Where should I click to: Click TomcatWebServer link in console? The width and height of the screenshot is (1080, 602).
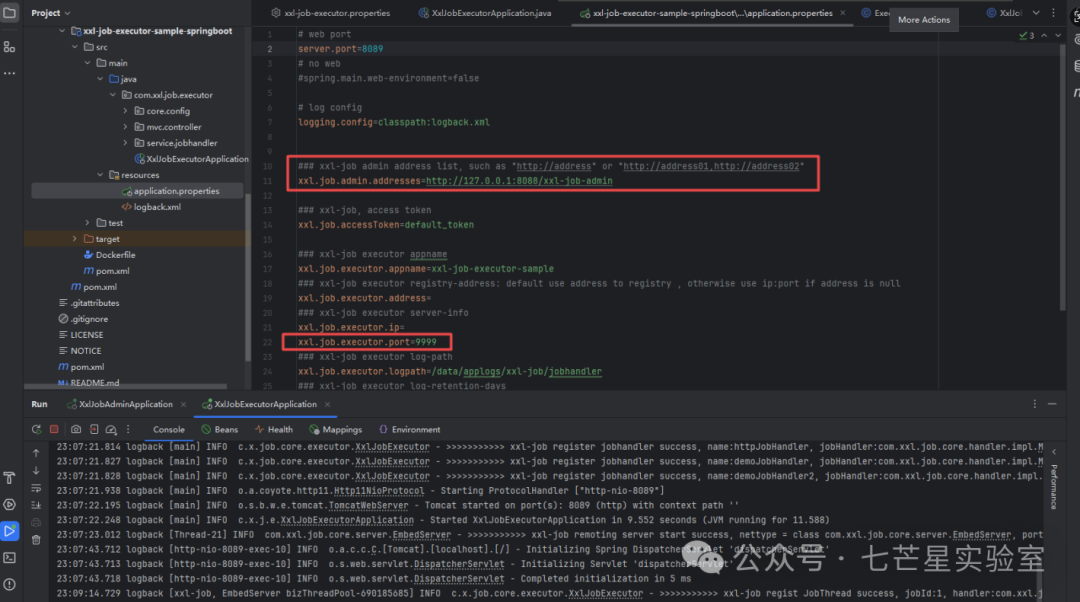point(368,506)
